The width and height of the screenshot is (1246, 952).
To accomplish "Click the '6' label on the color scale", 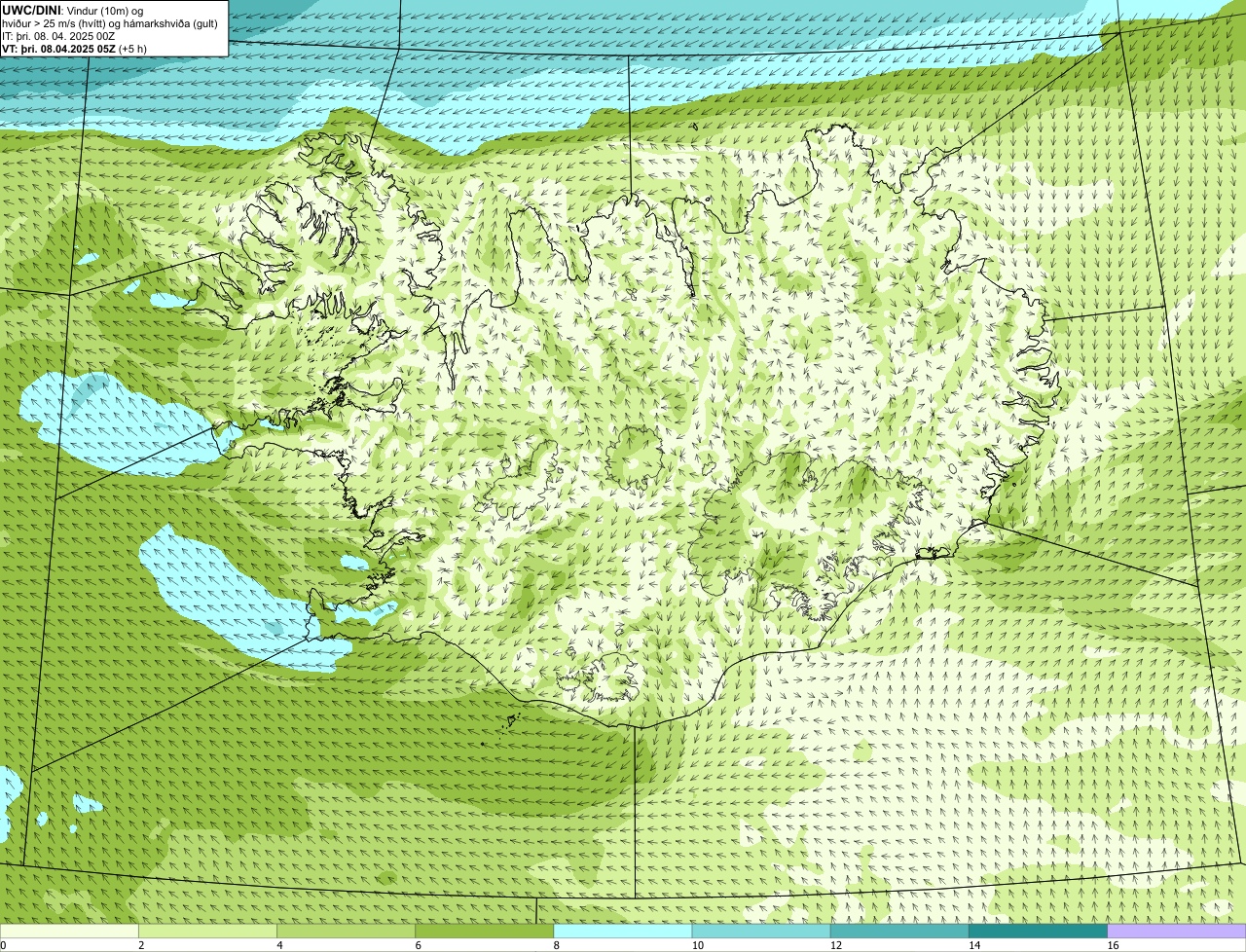I will [x=419, y=945].
